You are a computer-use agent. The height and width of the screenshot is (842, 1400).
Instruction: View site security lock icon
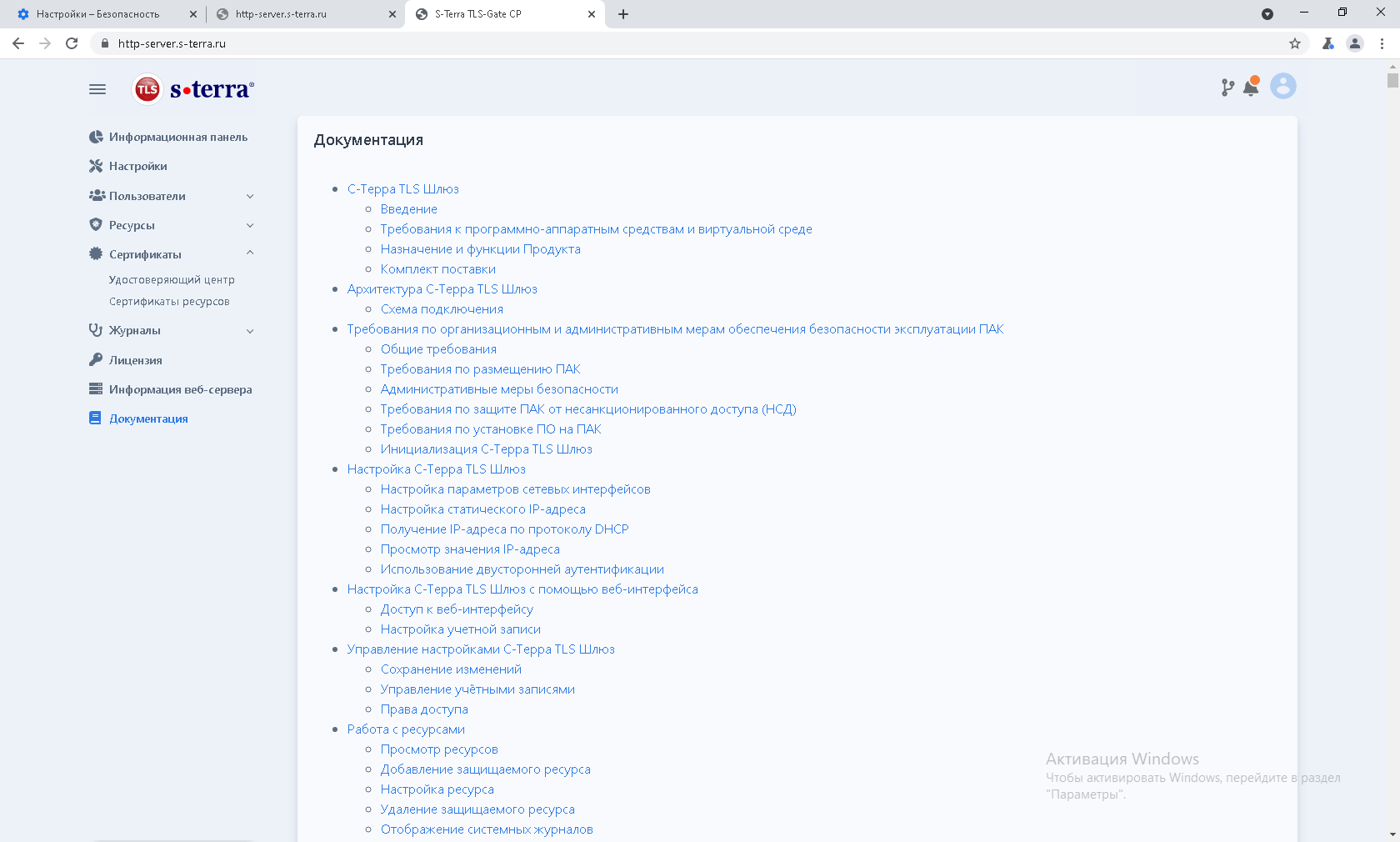click(105, 43)
